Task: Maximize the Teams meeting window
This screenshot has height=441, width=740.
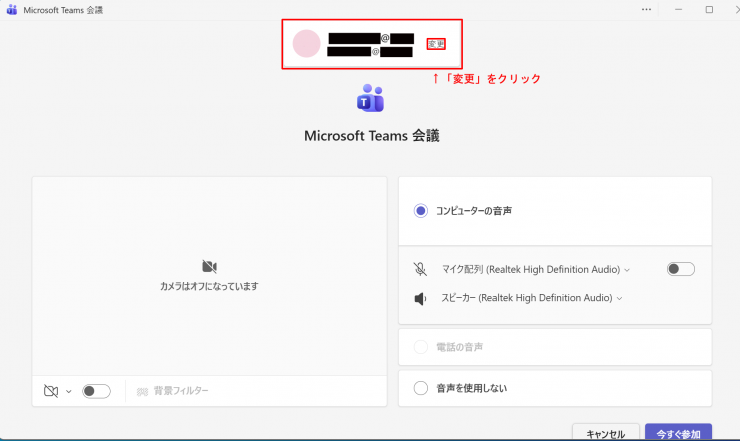Action: tap(709, 9)
